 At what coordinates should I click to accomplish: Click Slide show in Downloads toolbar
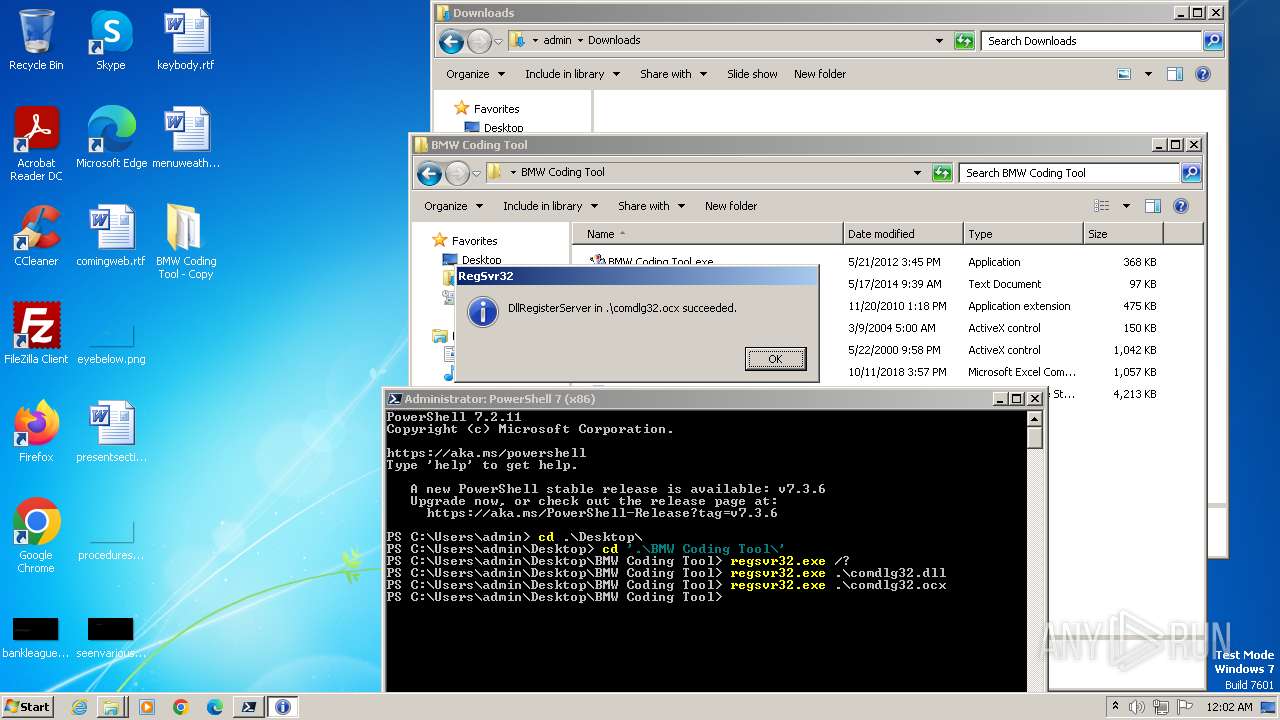click(x=752, y=74)
